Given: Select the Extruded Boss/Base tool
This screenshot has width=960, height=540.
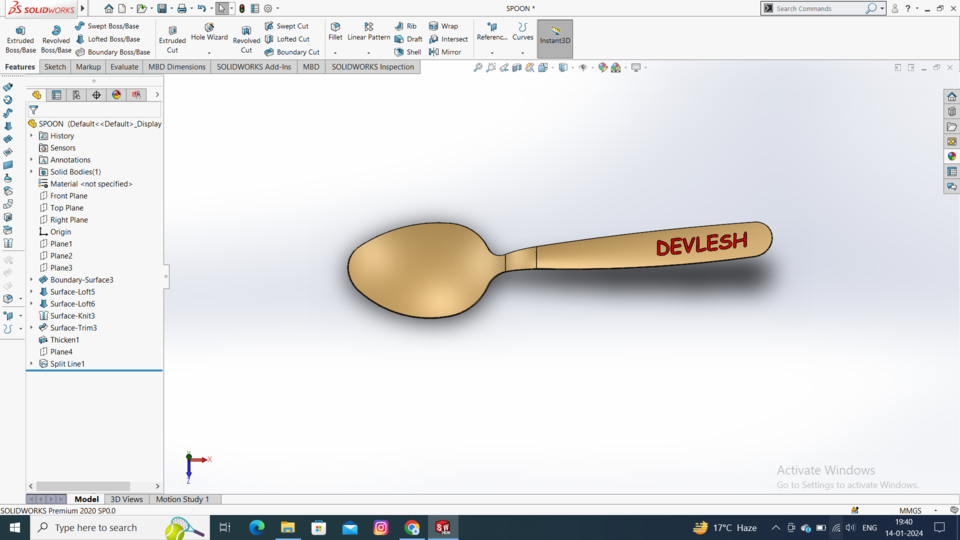Looking at the screenshot, I should [20, 40].
